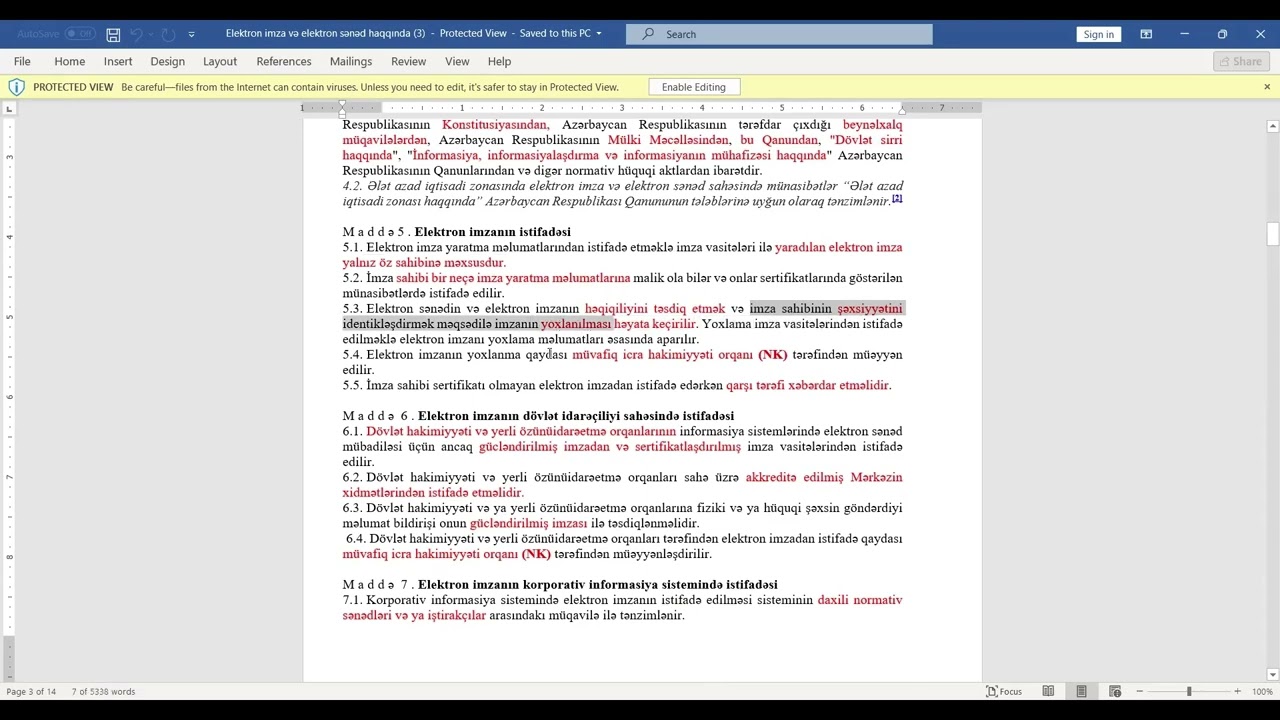The image size is (1280, 720).
Task: Click the 100% zoom level
Action: tap(1262, 691)
